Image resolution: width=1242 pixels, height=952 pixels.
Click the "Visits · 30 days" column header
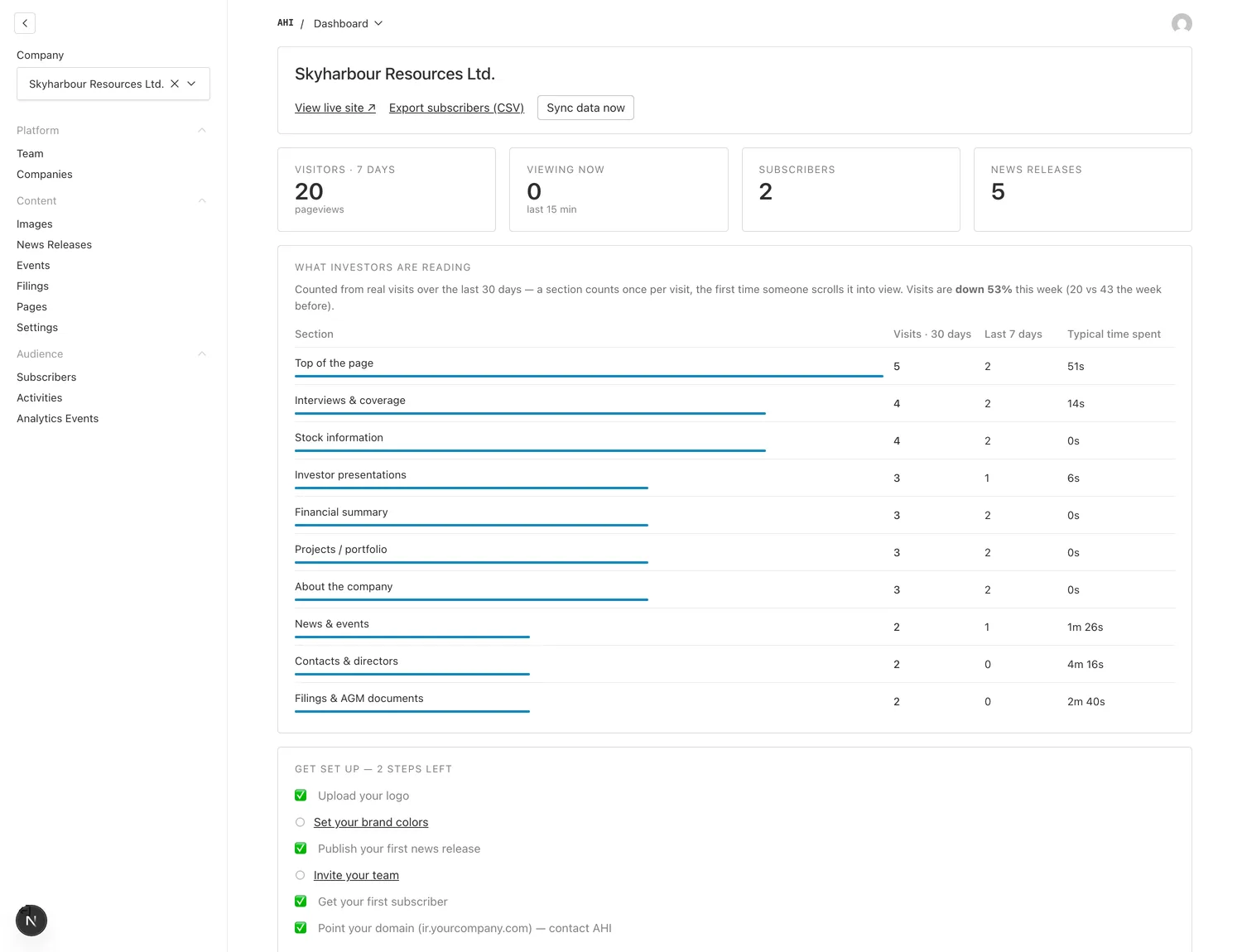932,334
